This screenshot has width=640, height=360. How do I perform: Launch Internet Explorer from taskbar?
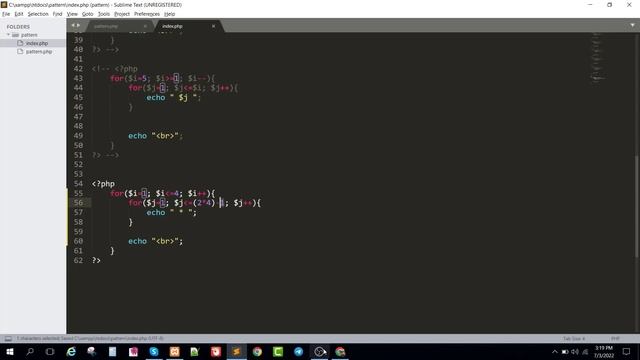71,351
